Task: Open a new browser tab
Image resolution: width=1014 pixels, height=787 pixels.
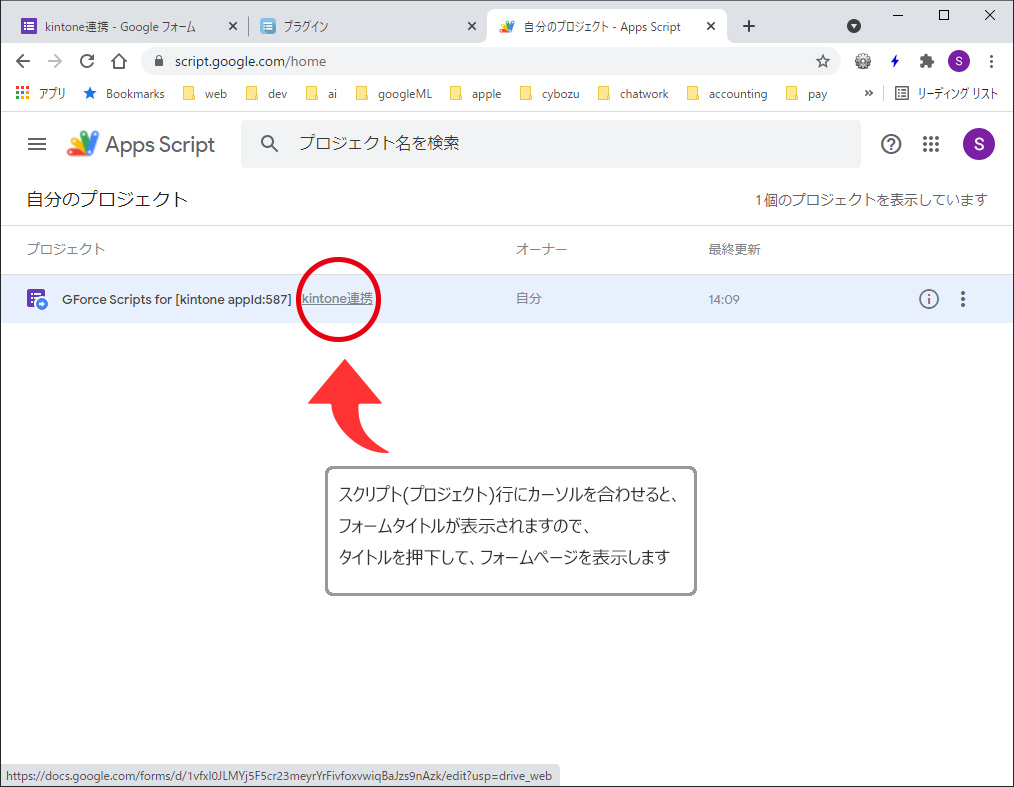Action: point(749,26)
